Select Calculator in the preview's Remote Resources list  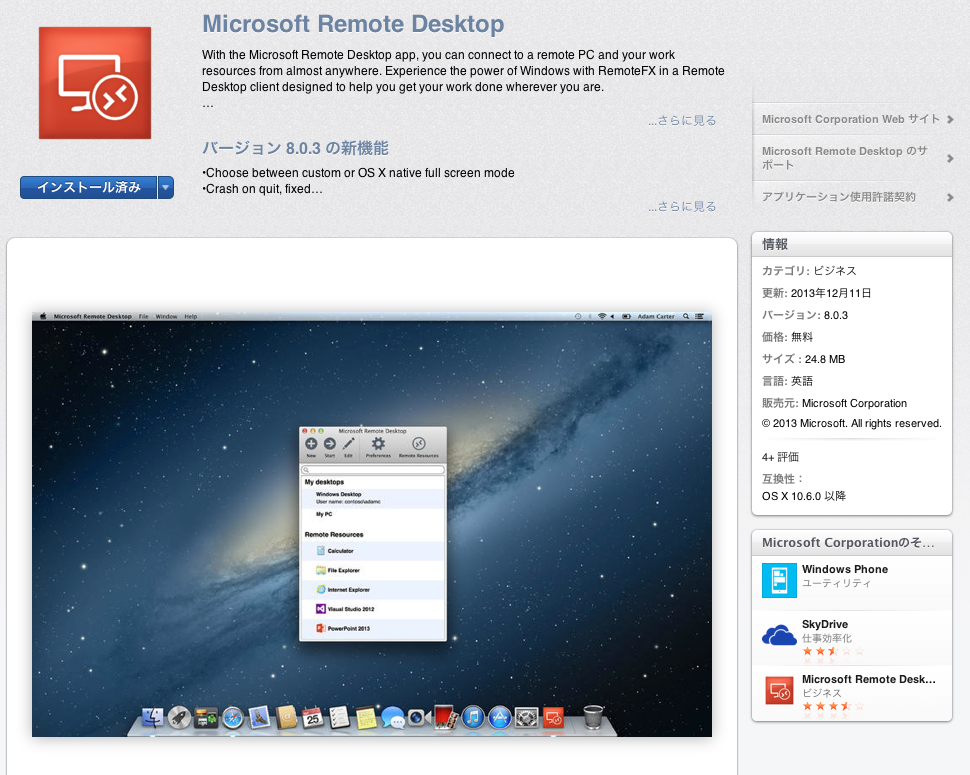[x=372, y=550]
